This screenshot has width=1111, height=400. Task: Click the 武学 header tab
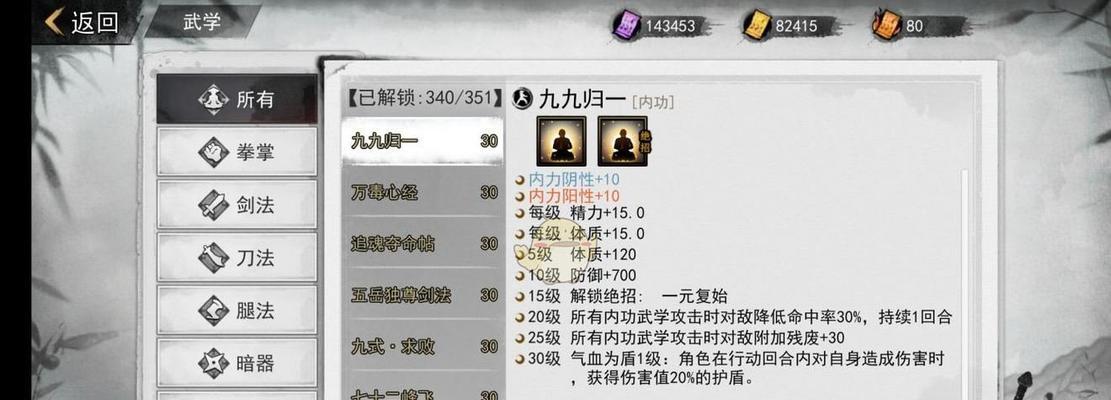(202, 21)
